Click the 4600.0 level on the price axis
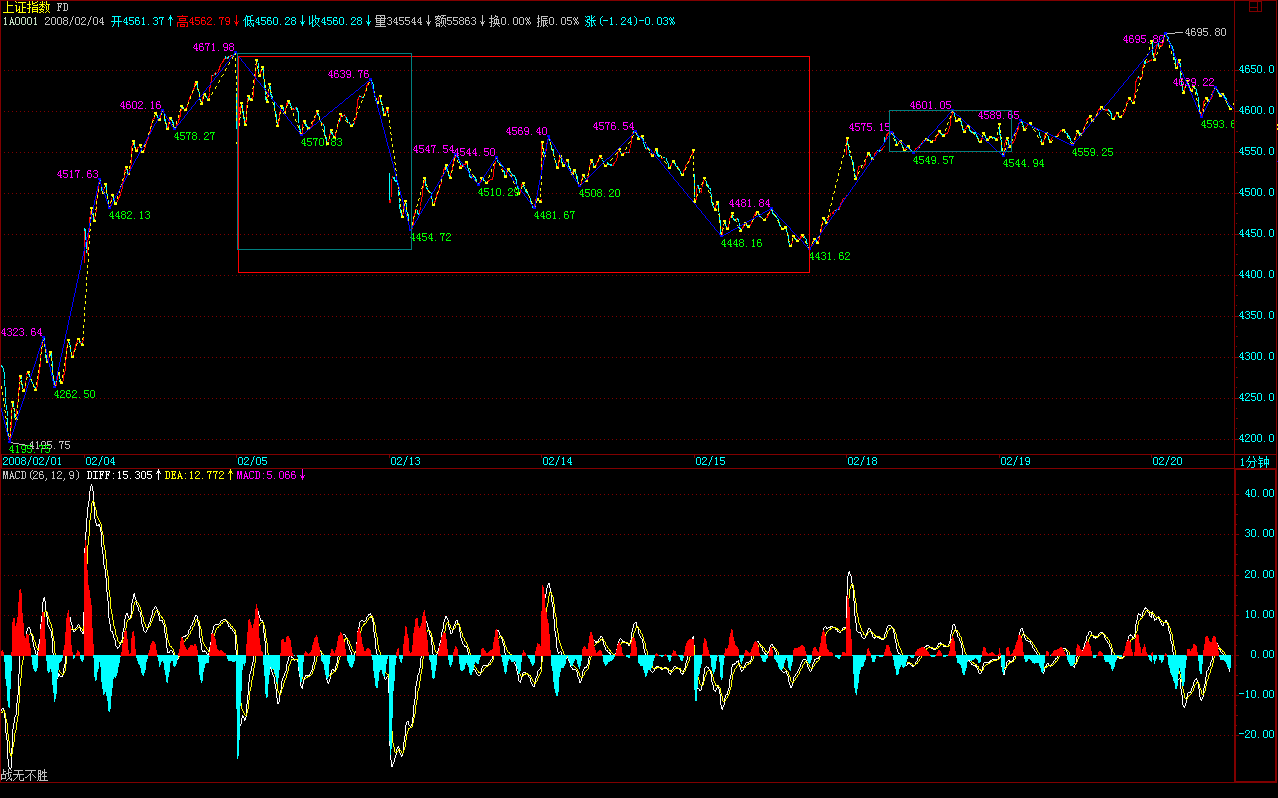This screenshot has height=798, width=1278. [x=1256, y=110]
